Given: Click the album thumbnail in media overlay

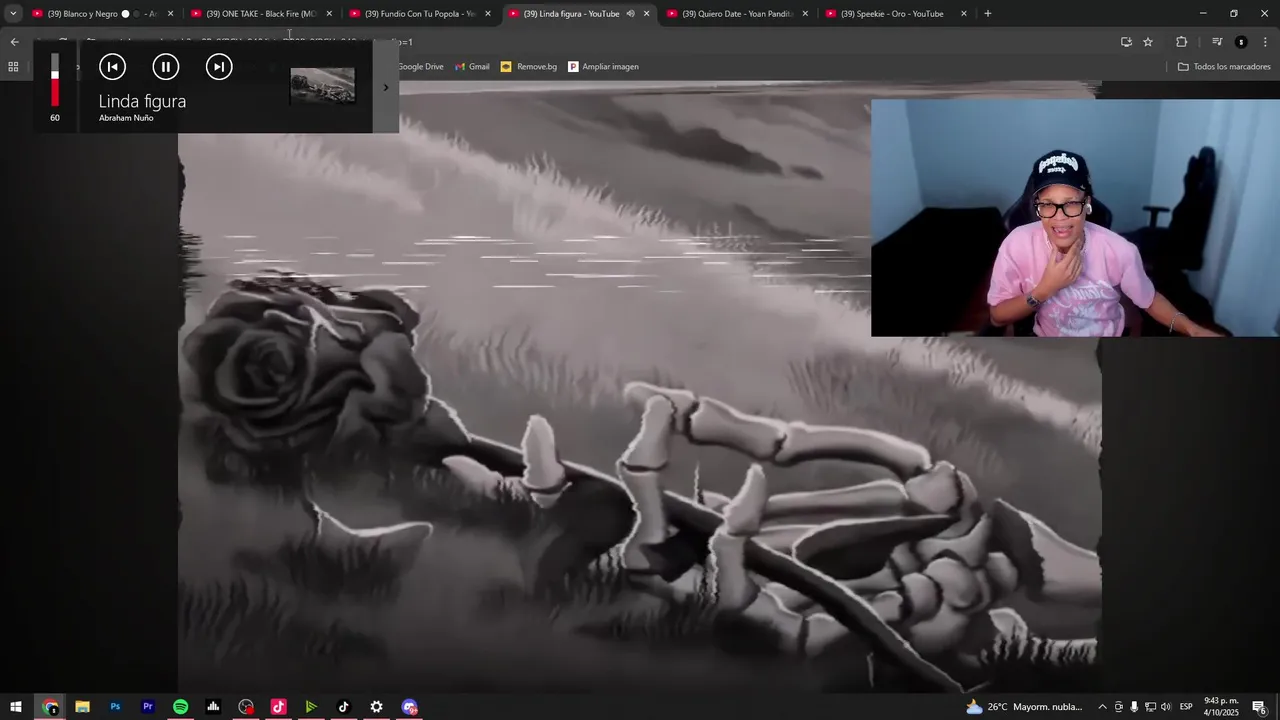Looking at the screenshot, I should point(322,86).
